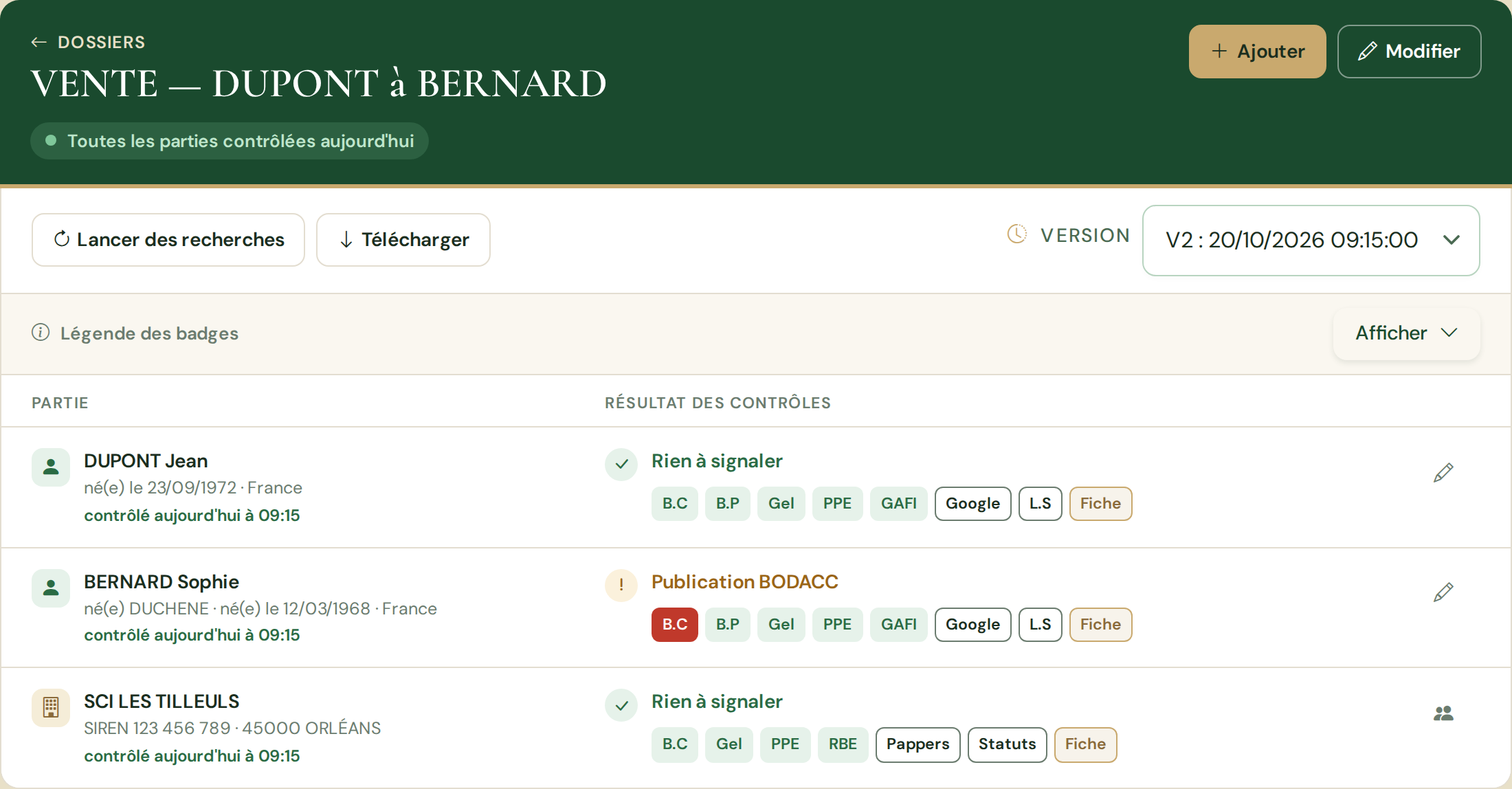Click the person avatar icon of DUPONT Jean
Viewport: 1512px width, 789px height.
51,467
